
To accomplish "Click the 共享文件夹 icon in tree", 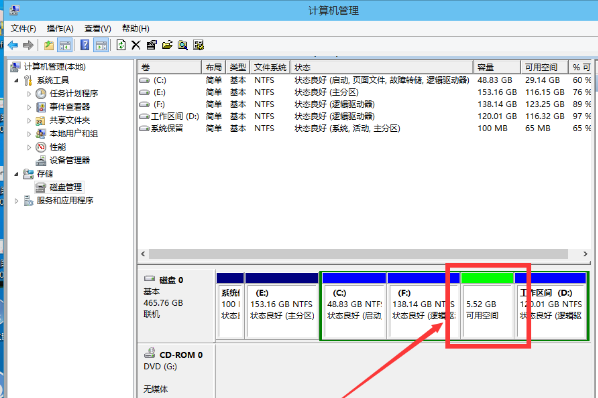I will 41,120.
